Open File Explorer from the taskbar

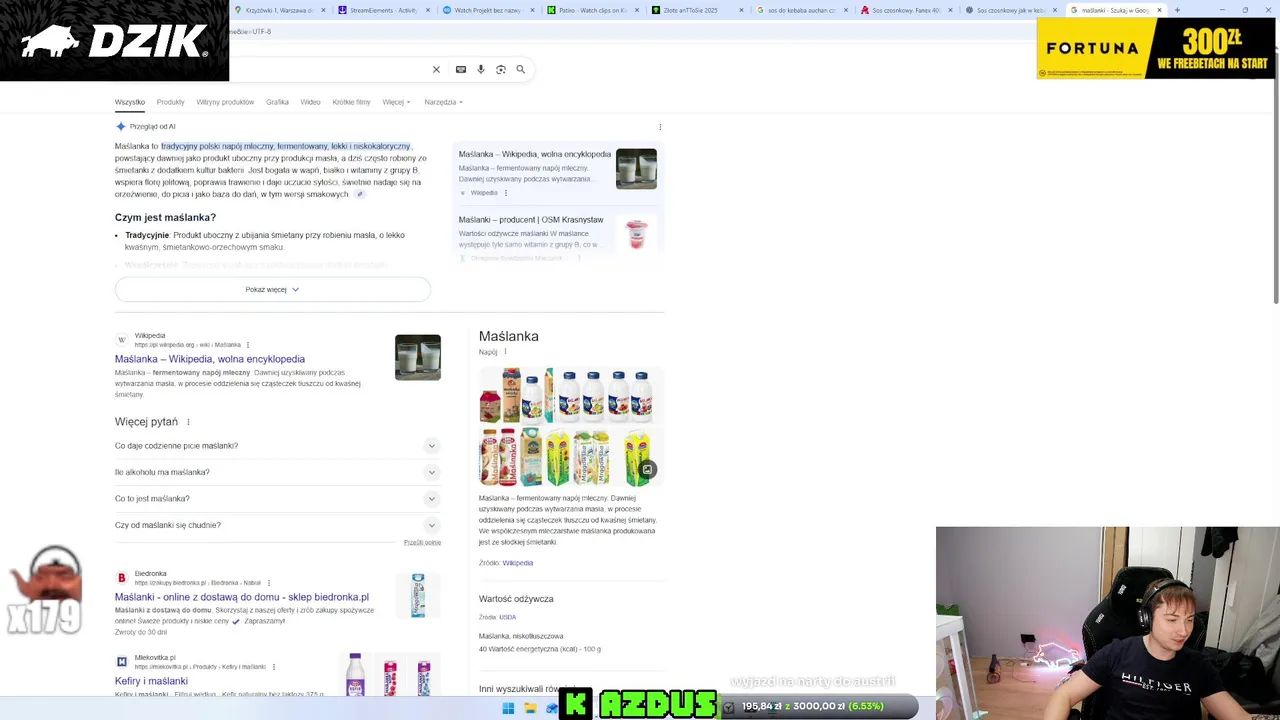530,708
